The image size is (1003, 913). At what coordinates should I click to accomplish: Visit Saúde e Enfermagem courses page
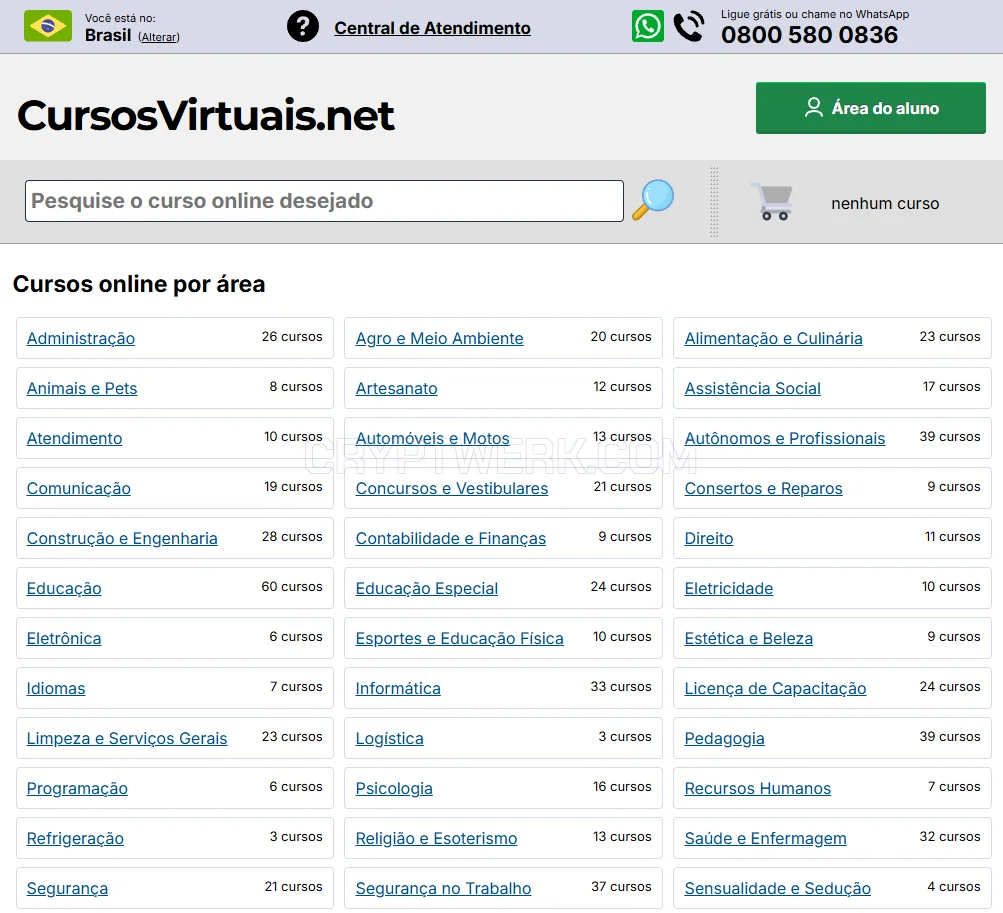[x=765, y=838]
